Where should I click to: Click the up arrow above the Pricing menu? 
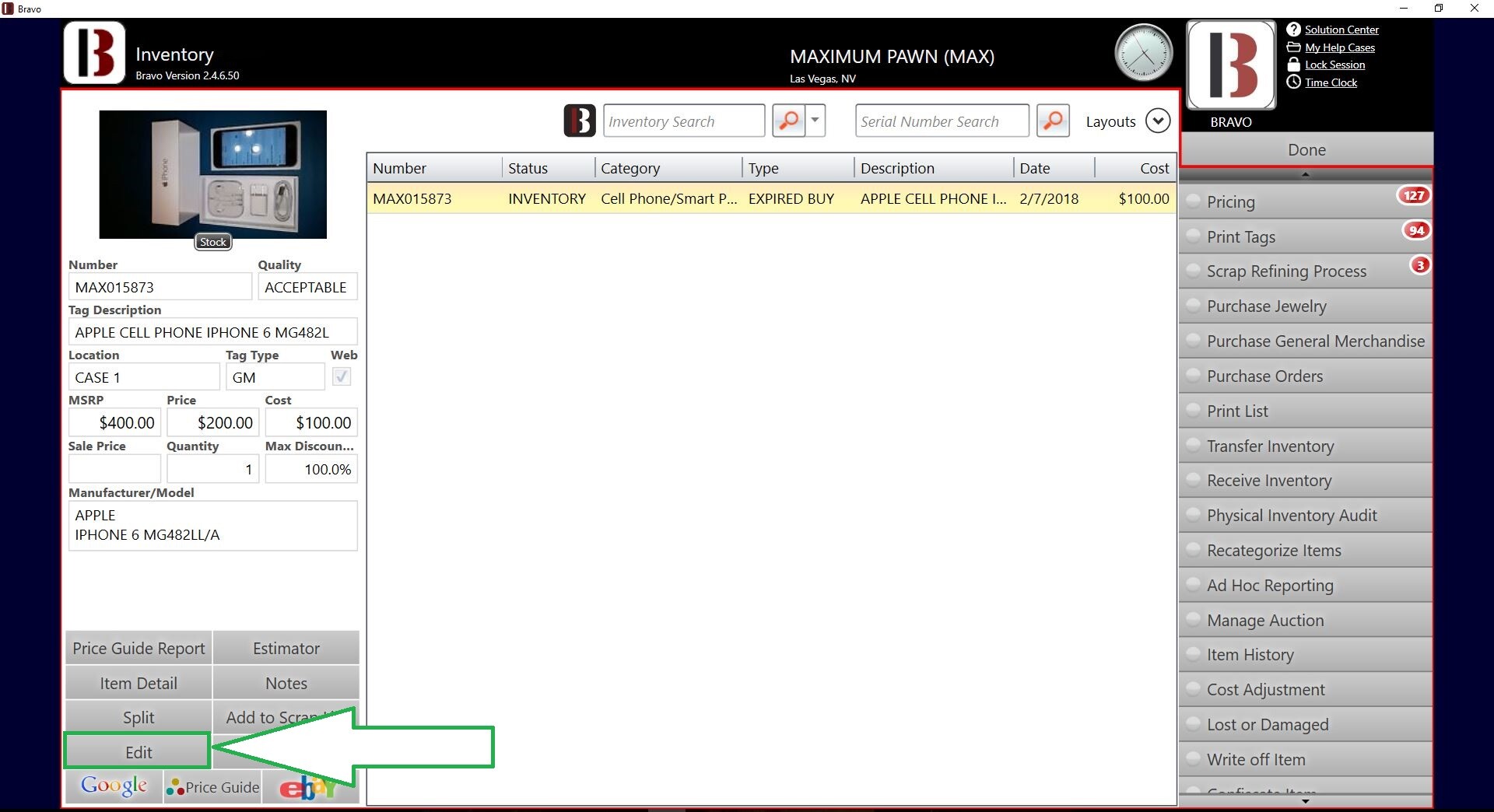(x=1306, y=174)
